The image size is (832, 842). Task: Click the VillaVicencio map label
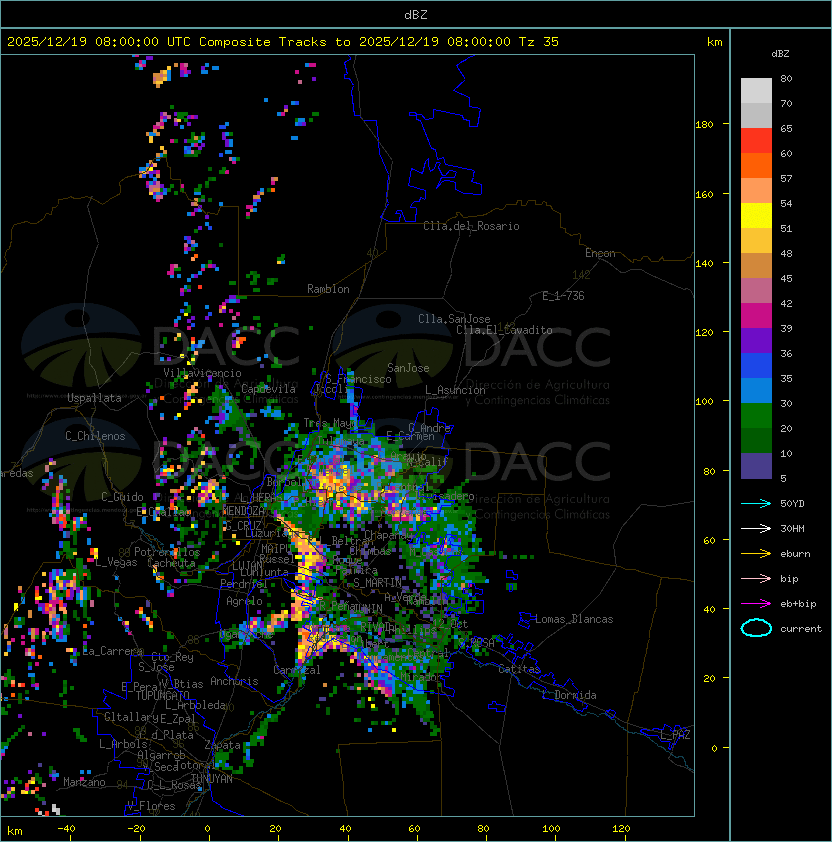pyautogui.click(x=202, y=373)
